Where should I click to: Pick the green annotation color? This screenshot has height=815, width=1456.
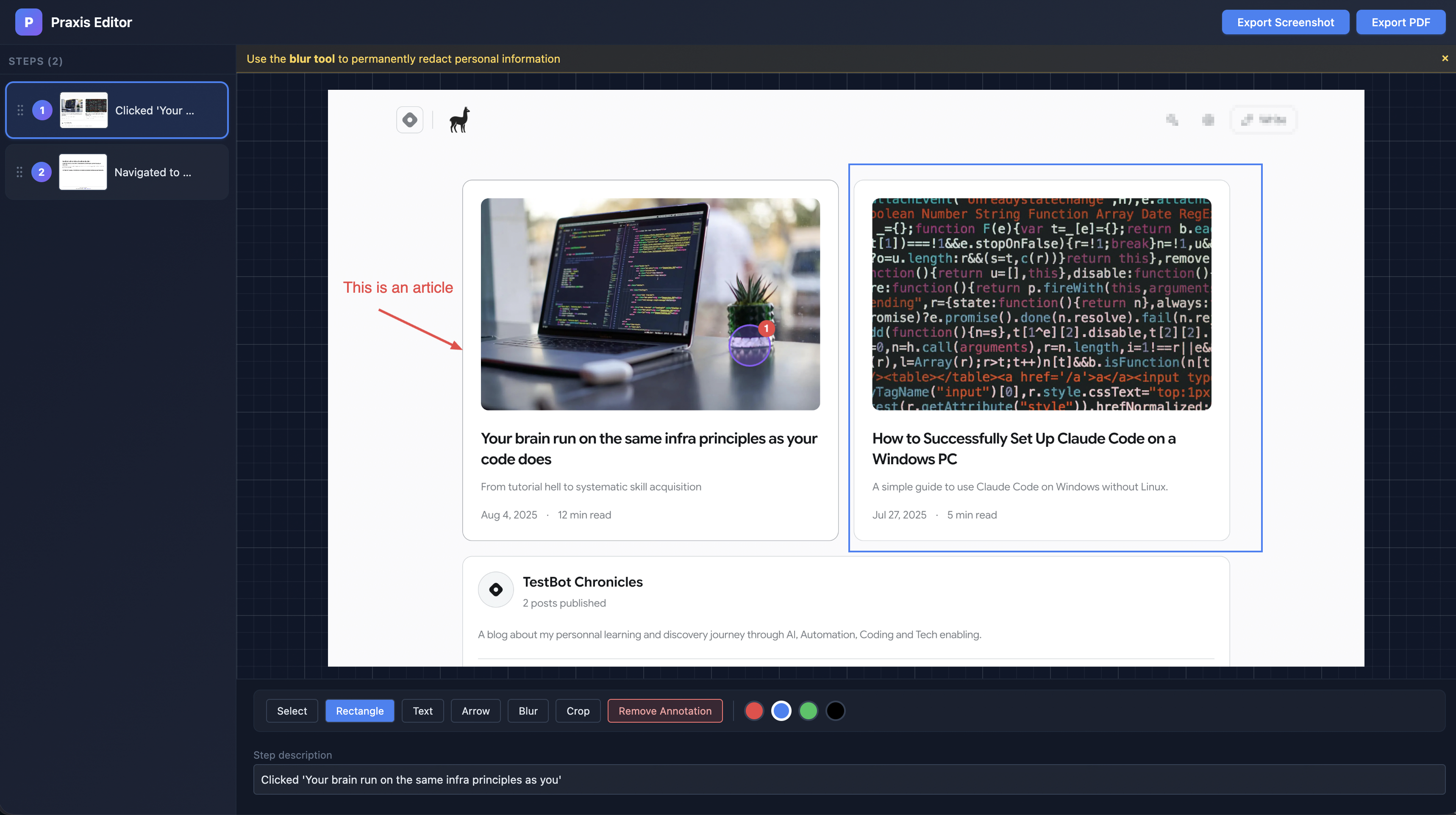pyautogui.click(x=808, y=710)
